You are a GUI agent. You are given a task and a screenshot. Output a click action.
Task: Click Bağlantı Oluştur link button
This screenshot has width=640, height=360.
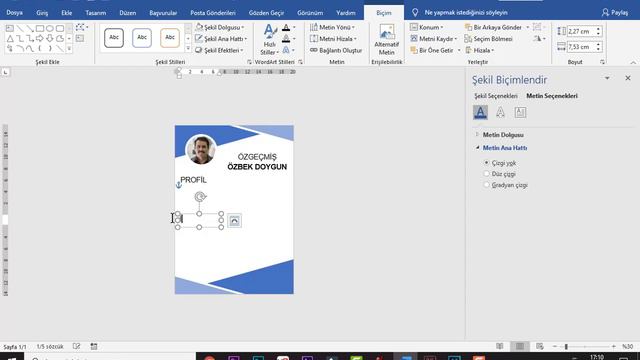point(336,50)
